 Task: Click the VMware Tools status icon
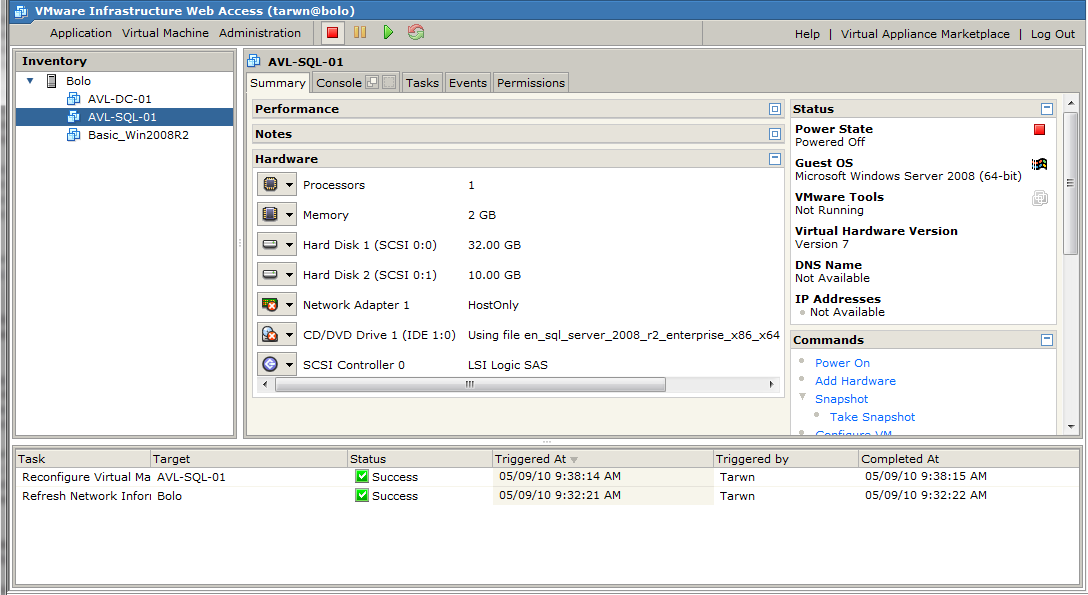[1039, 198]
